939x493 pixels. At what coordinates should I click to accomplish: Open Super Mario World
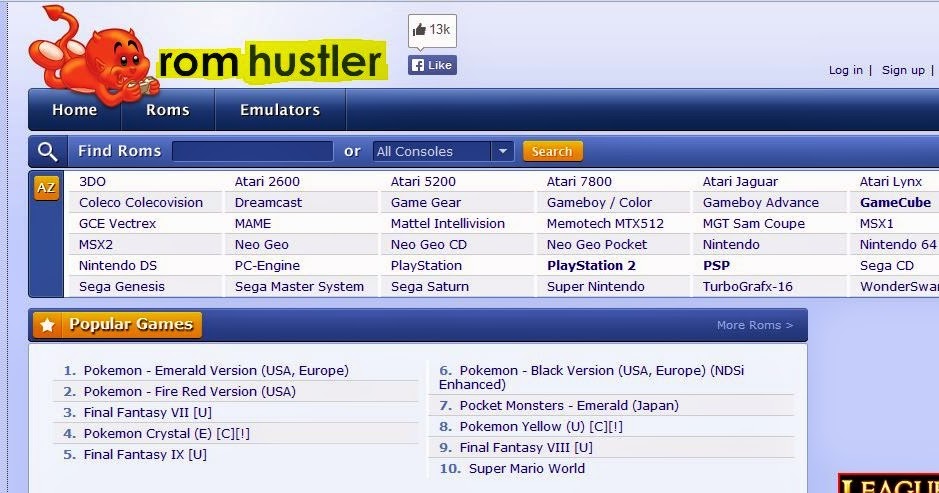coord(527,468)
